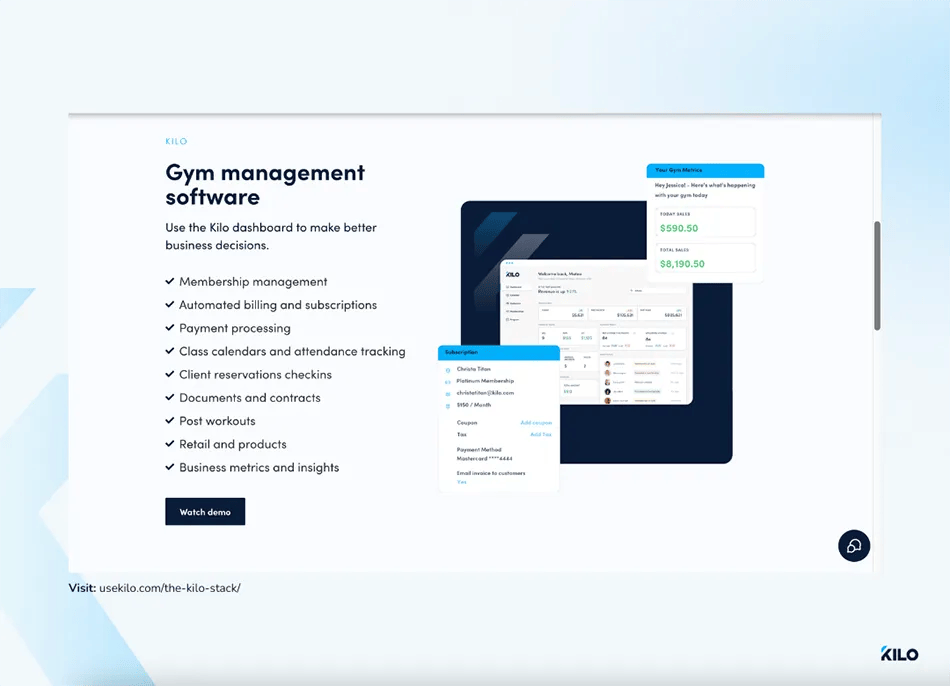Click the KILO logo in the dashboard mockup
This screenshot has height=686, width=950.
coord(513,273)
